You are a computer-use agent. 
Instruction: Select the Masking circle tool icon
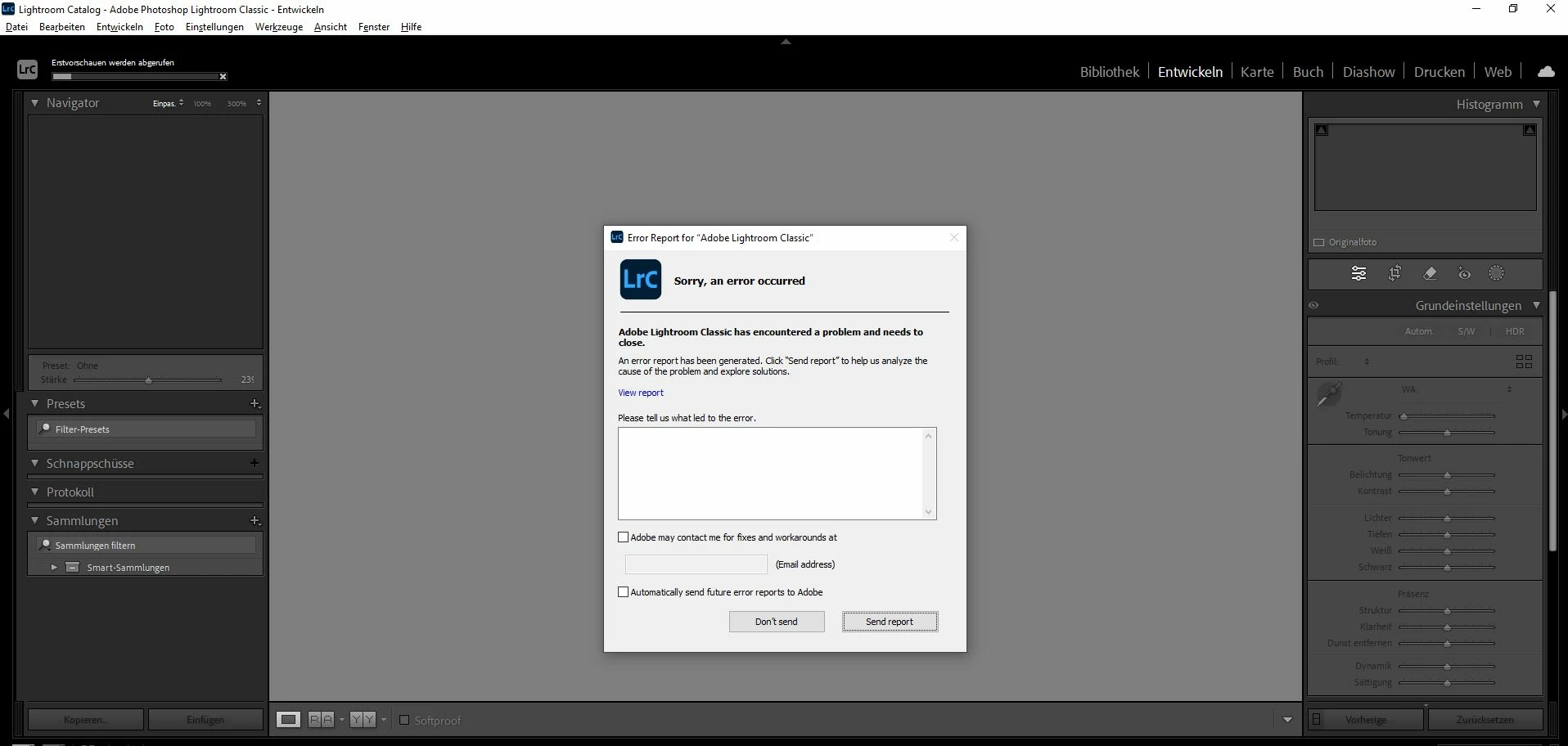1496,273
